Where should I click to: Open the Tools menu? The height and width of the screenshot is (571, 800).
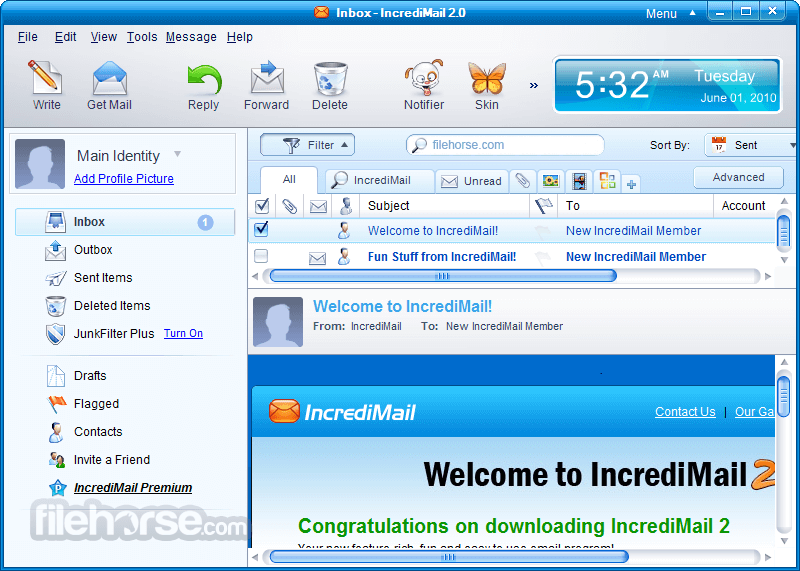[x=141, y=37]
